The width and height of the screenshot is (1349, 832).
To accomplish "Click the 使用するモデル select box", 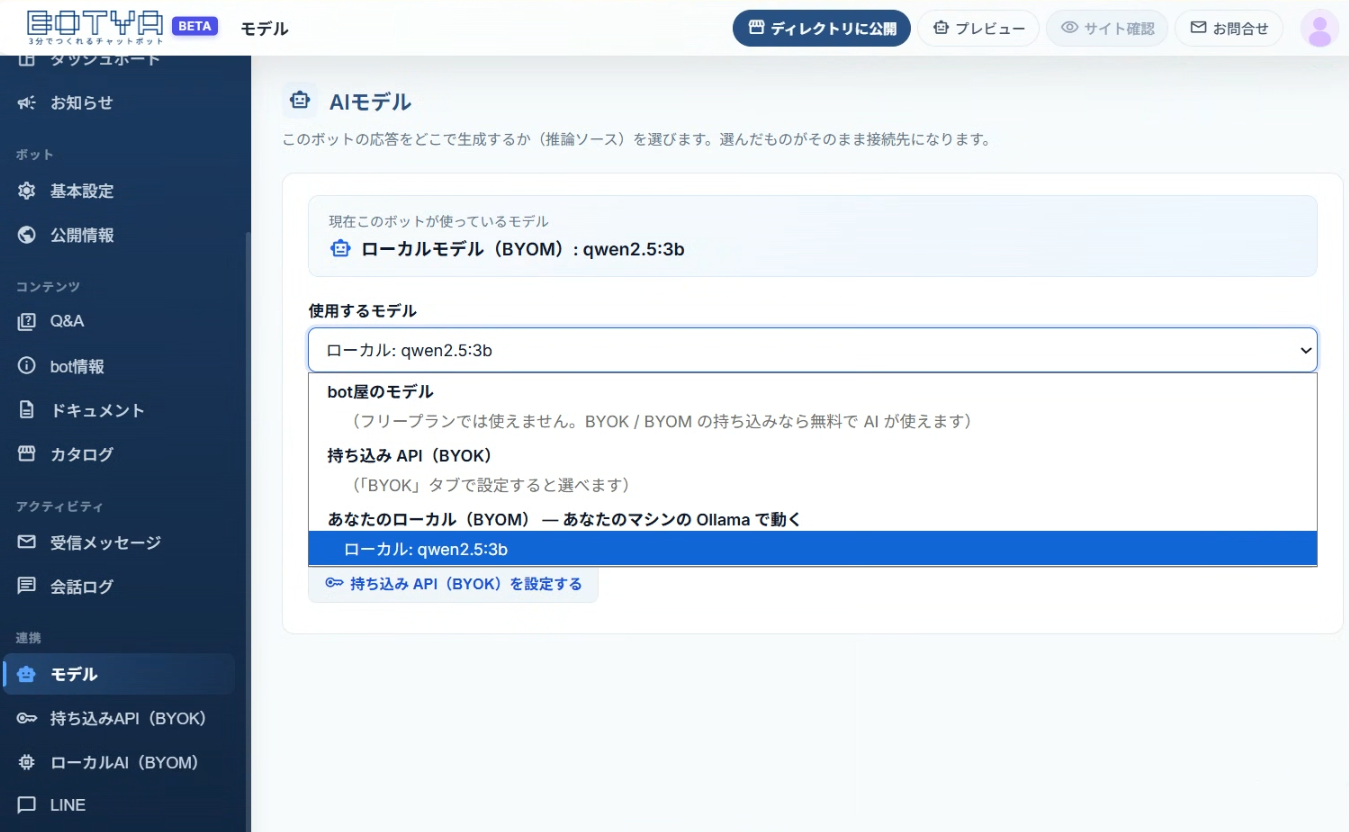I will click(x=813, y=350).
